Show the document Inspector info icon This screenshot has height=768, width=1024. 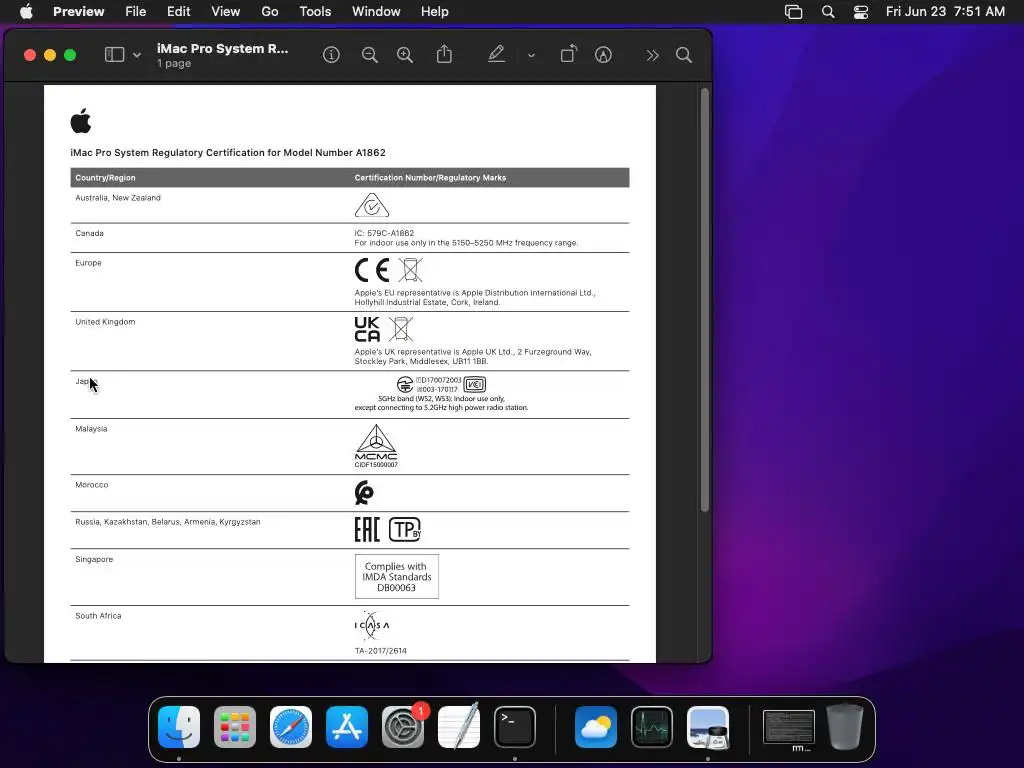(331, 55)
